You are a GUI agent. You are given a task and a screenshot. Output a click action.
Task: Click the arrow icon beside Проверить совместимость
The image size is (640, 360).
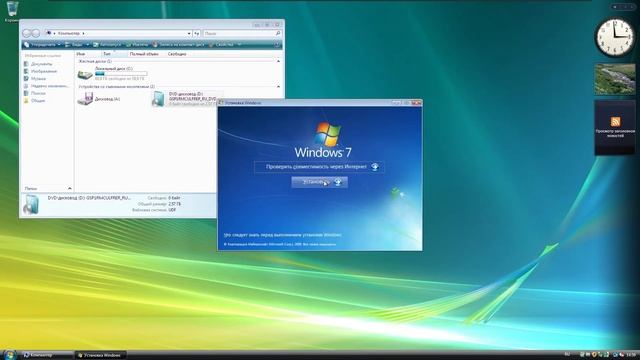pos(375,167)
